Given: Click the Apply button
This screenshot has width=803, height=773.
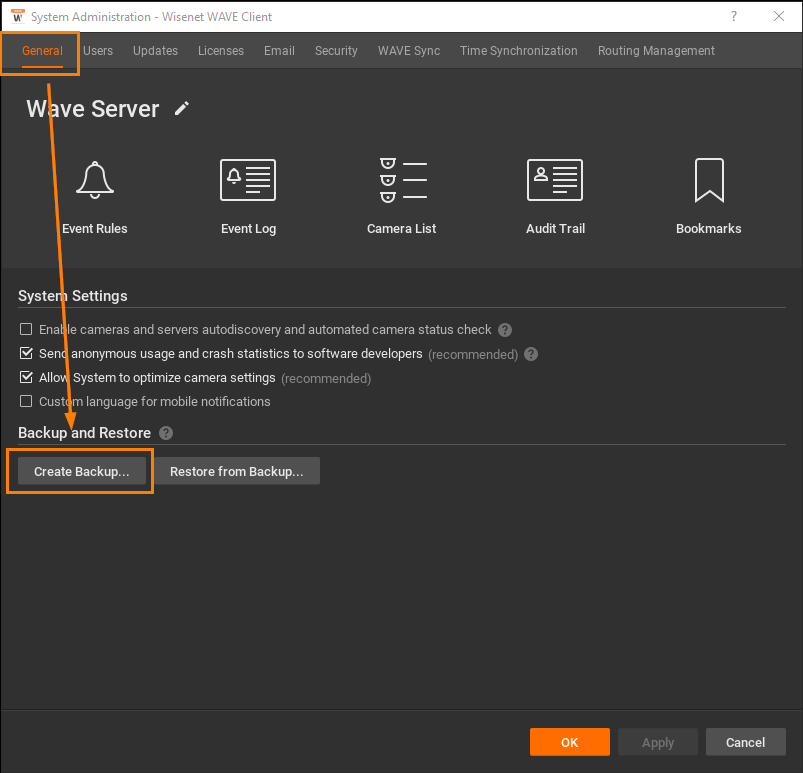Looking at the screenshot, I should point(658,742).
